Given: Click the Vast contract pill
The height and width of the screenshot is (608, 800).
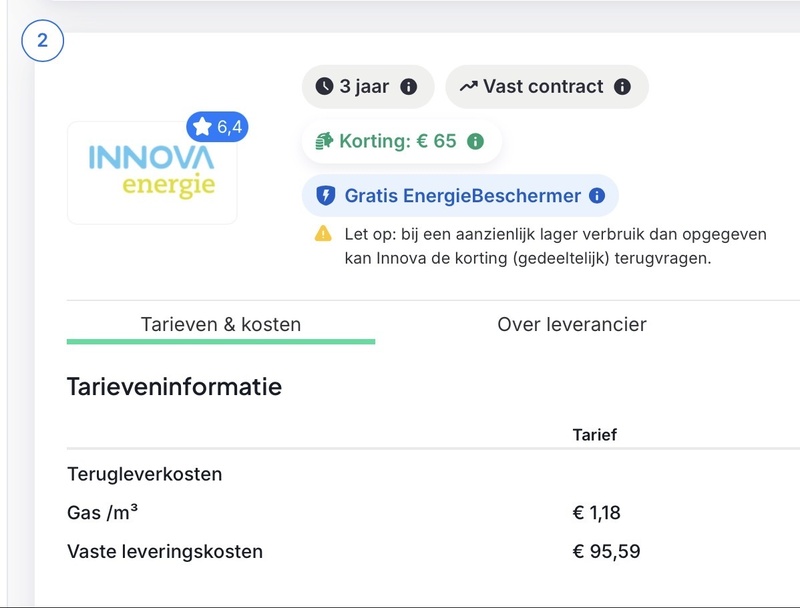Looking at the screenshot, I should (546, 87).
